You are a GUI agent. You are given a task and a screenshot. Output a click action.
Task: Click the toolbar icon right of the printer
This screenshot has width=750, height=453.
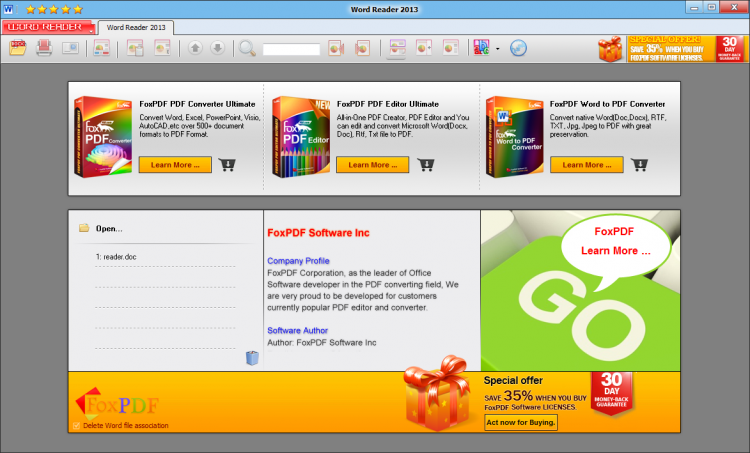pyautogui.click(x=70, y=48)
